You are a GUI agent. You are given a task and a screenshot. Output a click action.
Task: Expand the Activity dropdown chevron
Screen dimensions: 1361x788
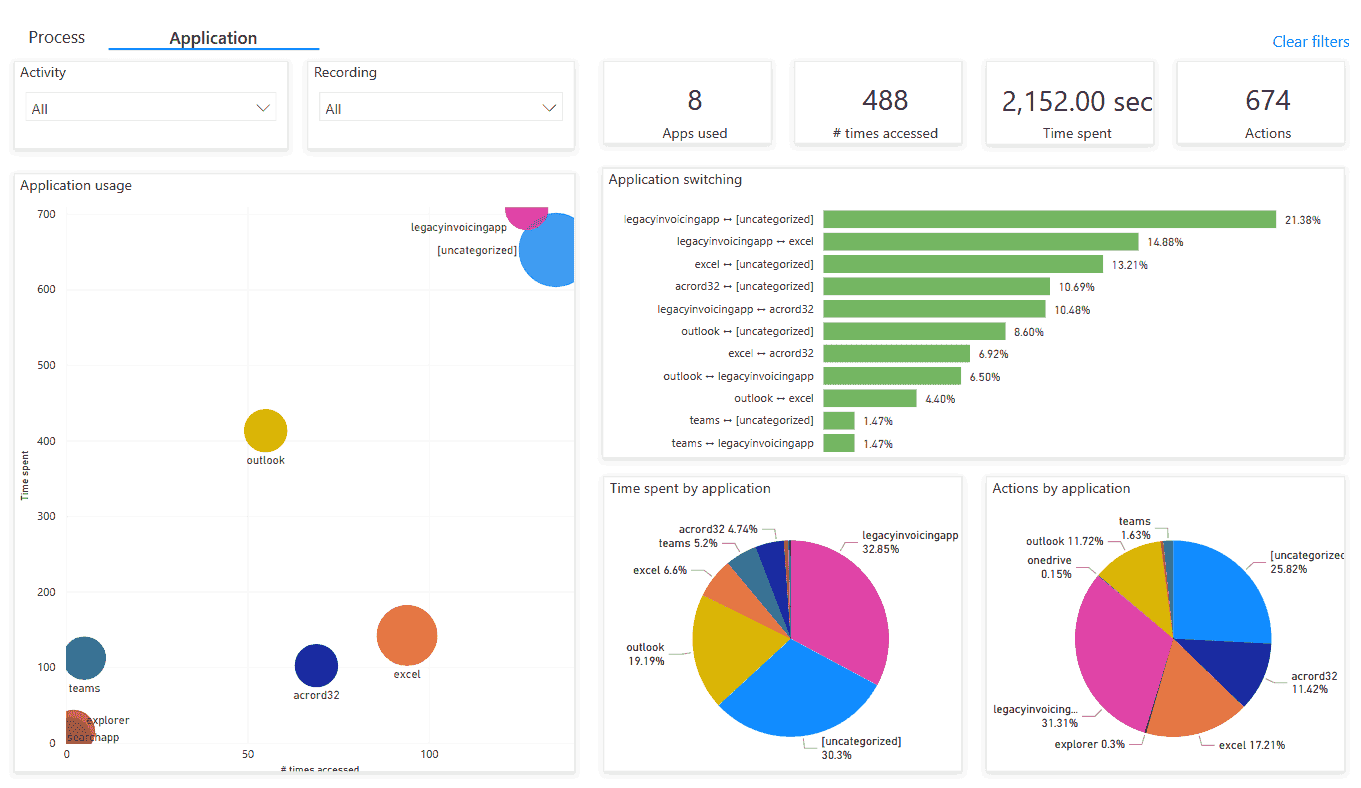[264, 106]
